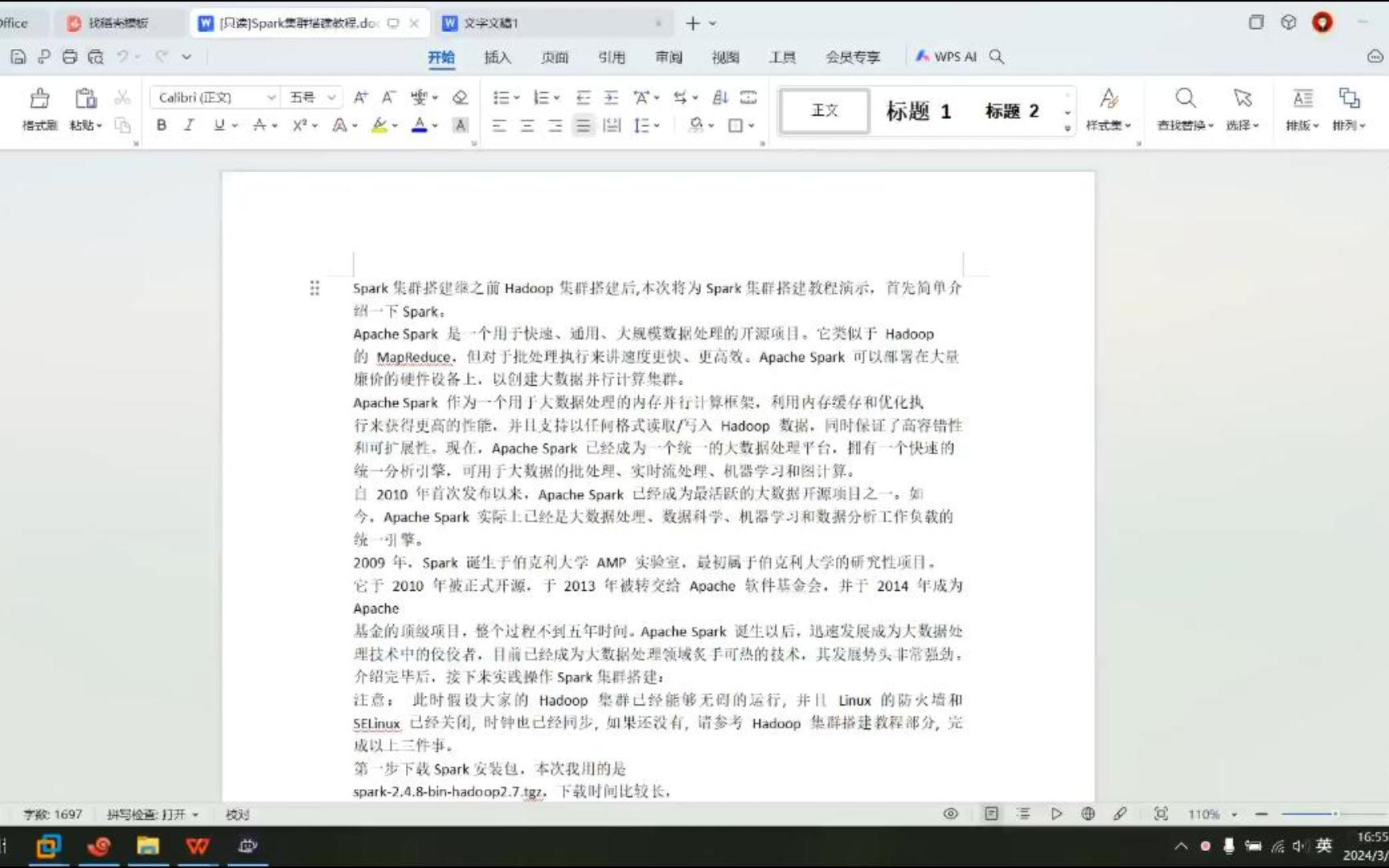This screenshot has width=1389, height=868.
Task: Expand line spacing dropdown
Action: coord(657,125)
